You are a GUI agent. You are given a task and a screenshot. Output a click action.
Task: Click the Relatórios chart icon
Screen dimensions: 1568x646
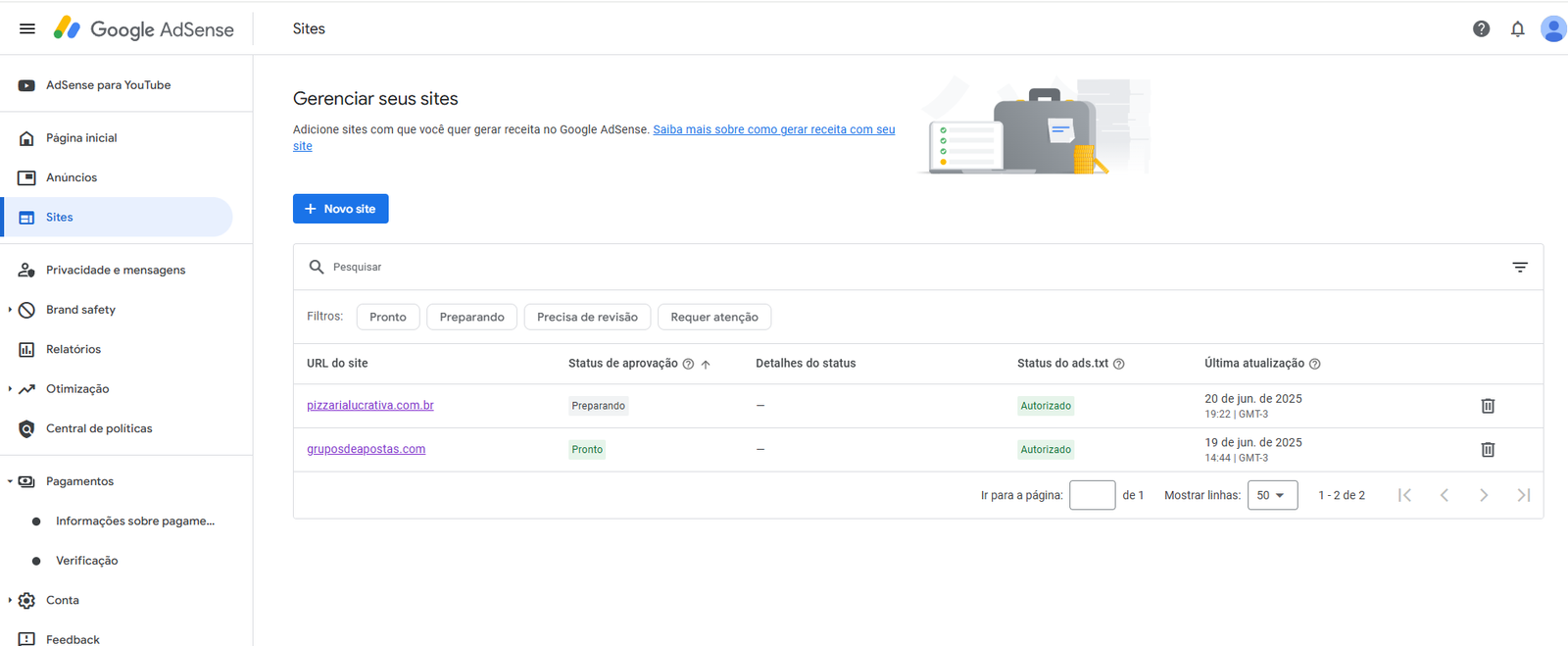click(26, 349)
